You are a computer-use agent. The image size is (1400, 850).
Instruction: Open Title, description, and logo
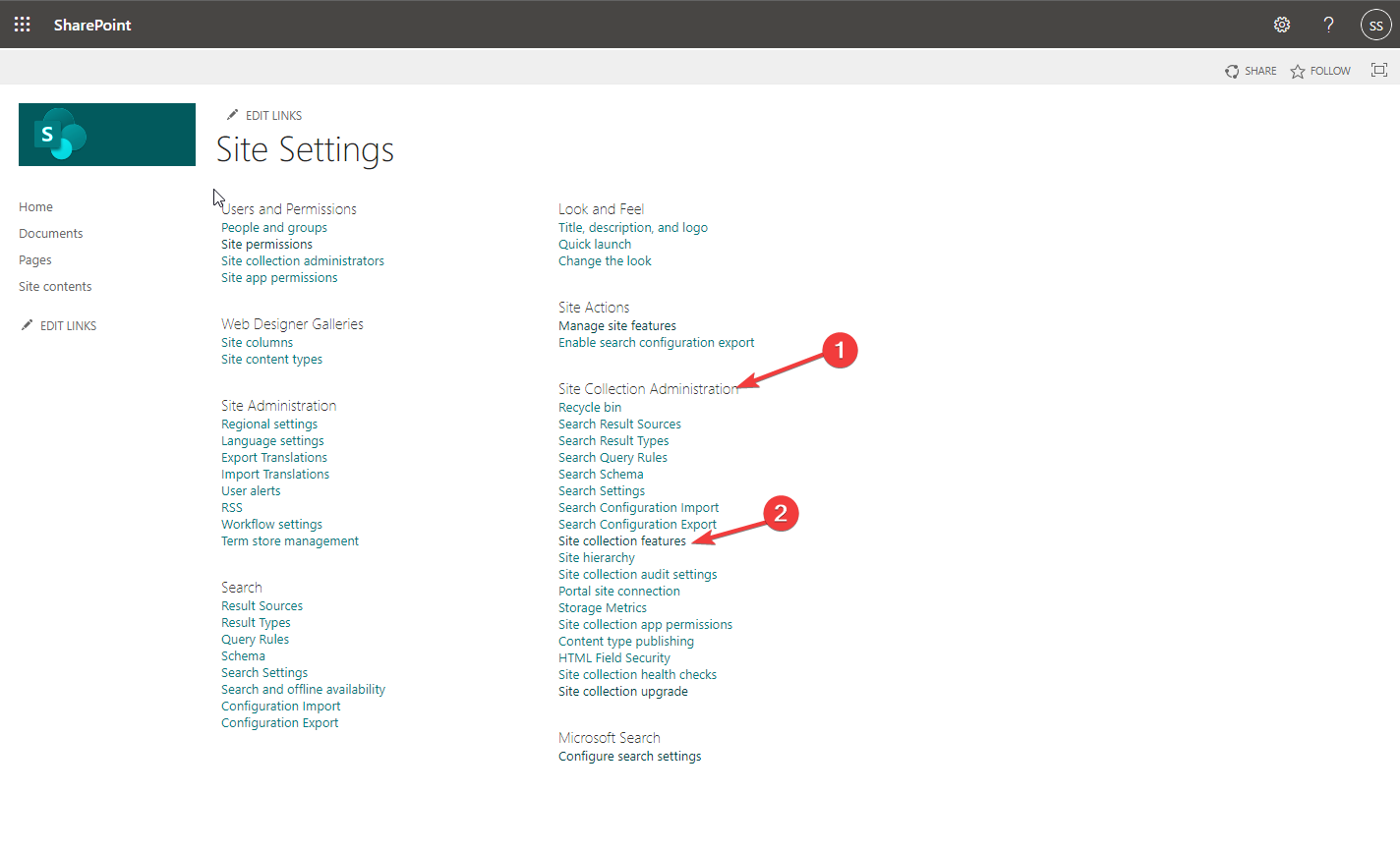tap(633, 227)
